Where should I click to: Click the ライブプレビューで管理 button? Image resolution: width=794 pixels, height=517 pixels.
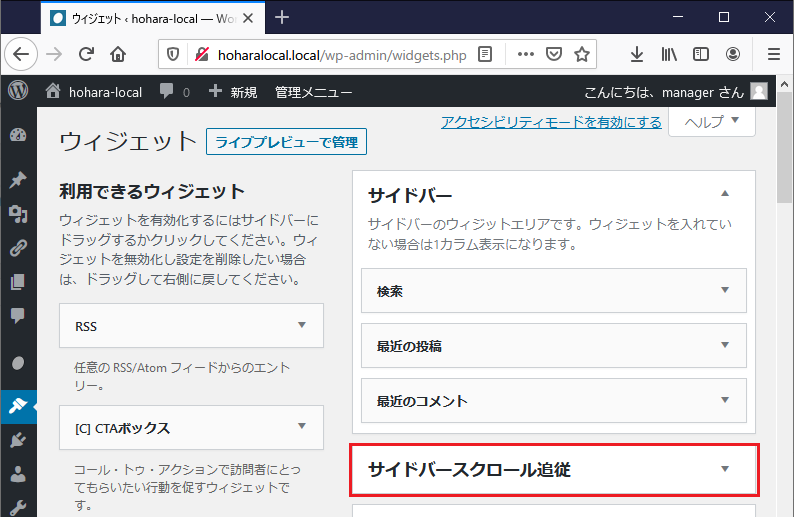(x=286, y=142)
